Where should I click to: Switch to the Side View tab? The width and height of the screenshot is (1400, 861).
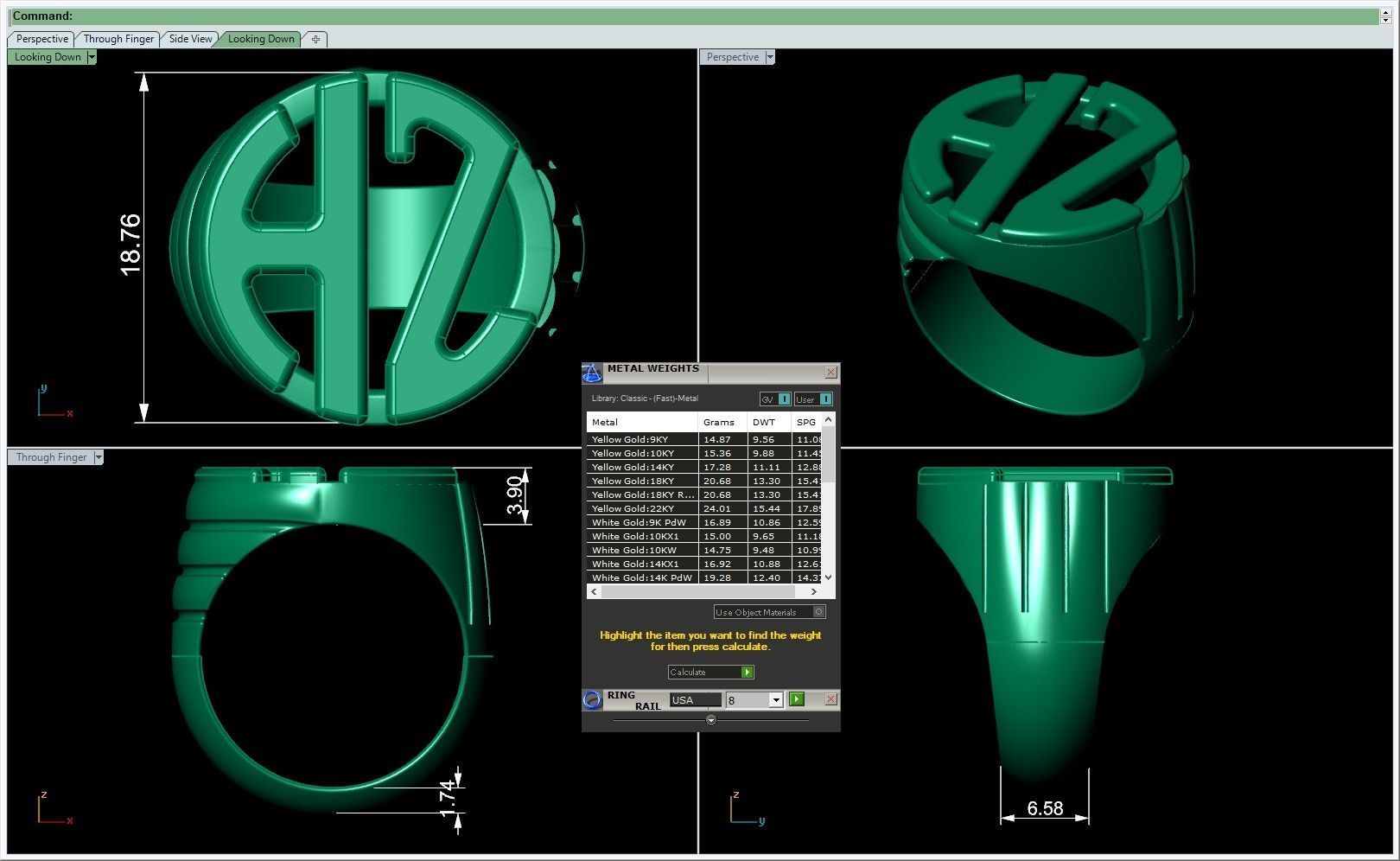[x=190, y=39]
